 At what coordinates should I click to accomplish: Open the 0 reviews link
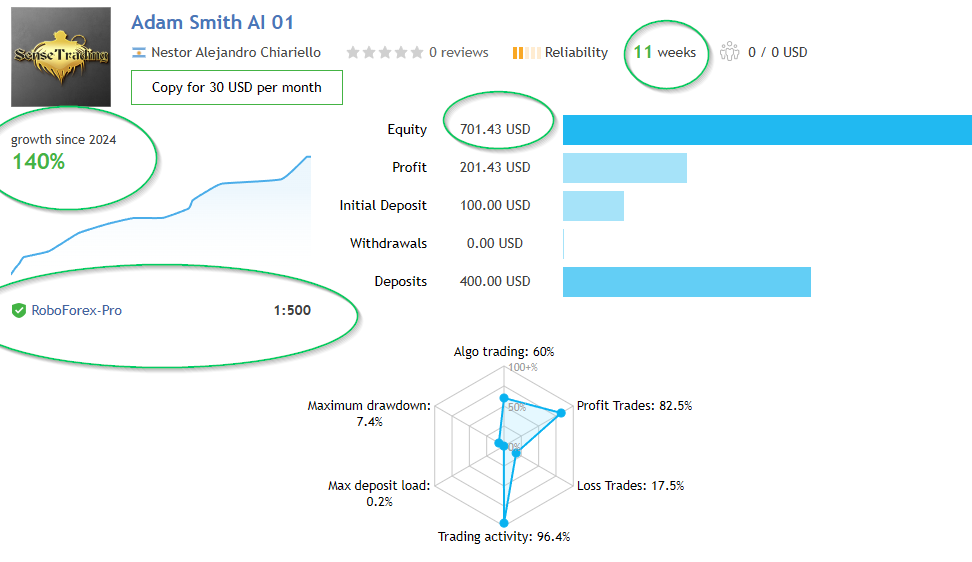coord(459,52)
